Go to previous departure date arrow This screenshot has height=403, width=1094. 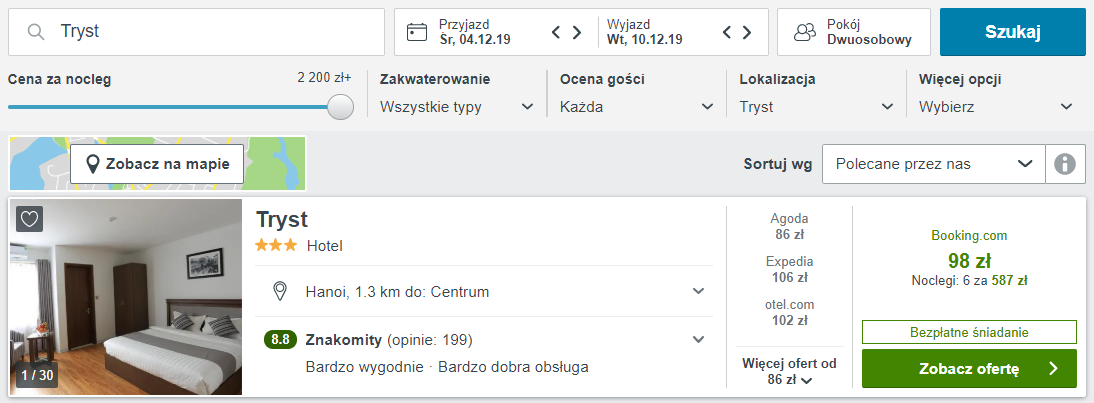(x=728, y=32)
